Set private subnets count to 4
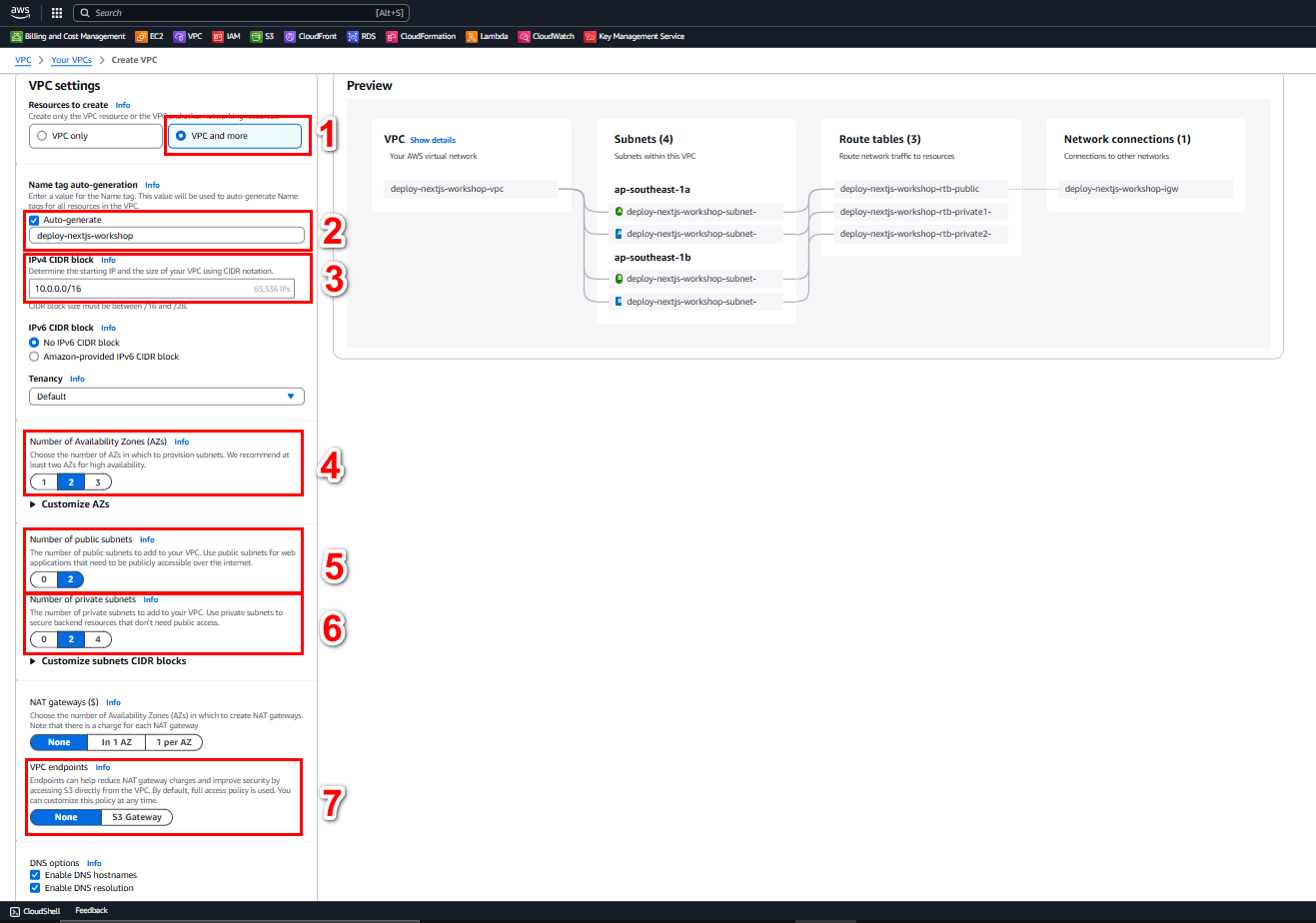Viewport: 1316px width, 923px height. click(98, 639)
